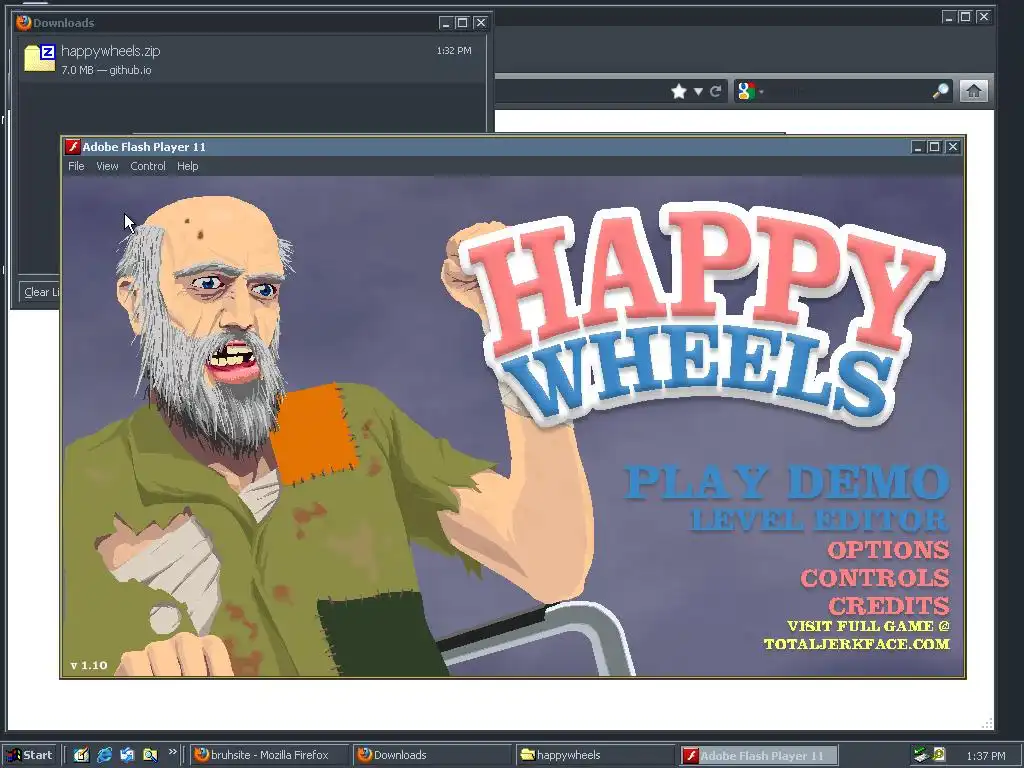The width and height of the screenshot is (1024, 768).
Task: Click the second system tray icon
Action: point(938,754)
